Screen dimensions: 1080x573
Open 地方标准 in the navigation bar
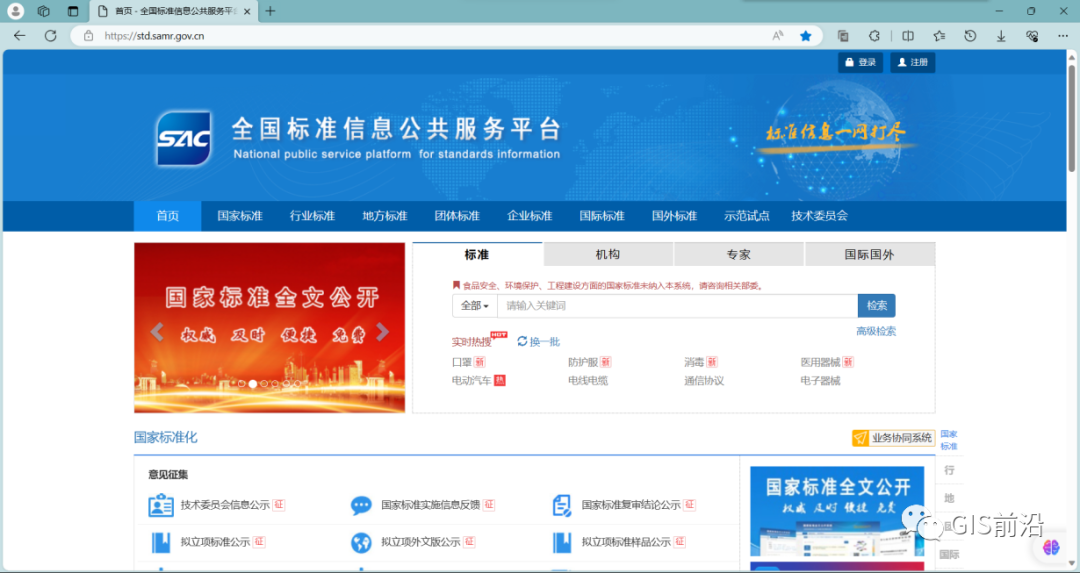point(385,216)
